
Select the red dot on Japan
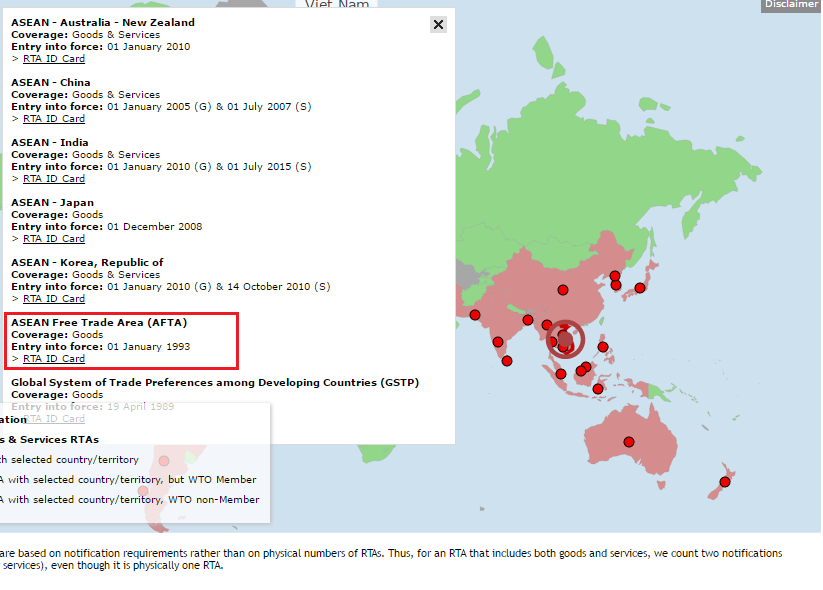click(639, 288)
